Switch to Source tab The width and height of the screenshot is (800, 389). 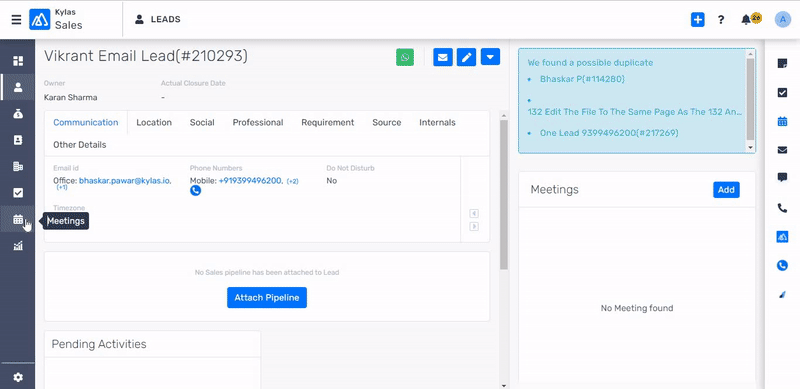[x=387, y=123]
